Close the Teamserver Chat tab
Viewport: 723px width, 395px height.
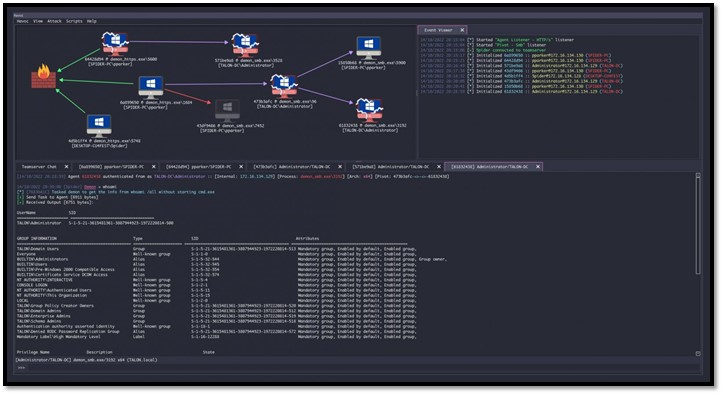(x=66, y=167)
